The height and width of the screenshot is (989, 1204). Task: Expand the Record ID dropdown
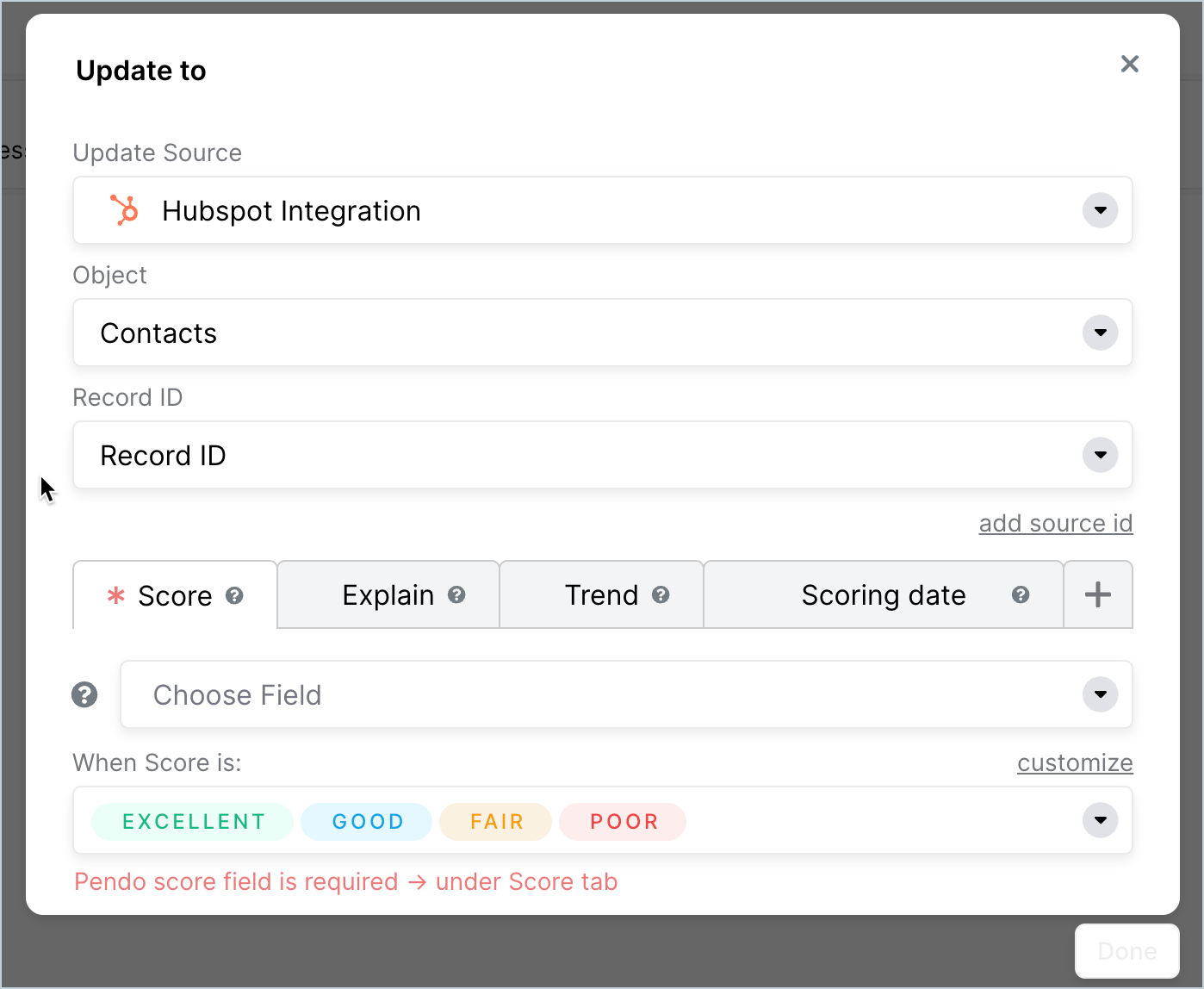point(1100,455)
